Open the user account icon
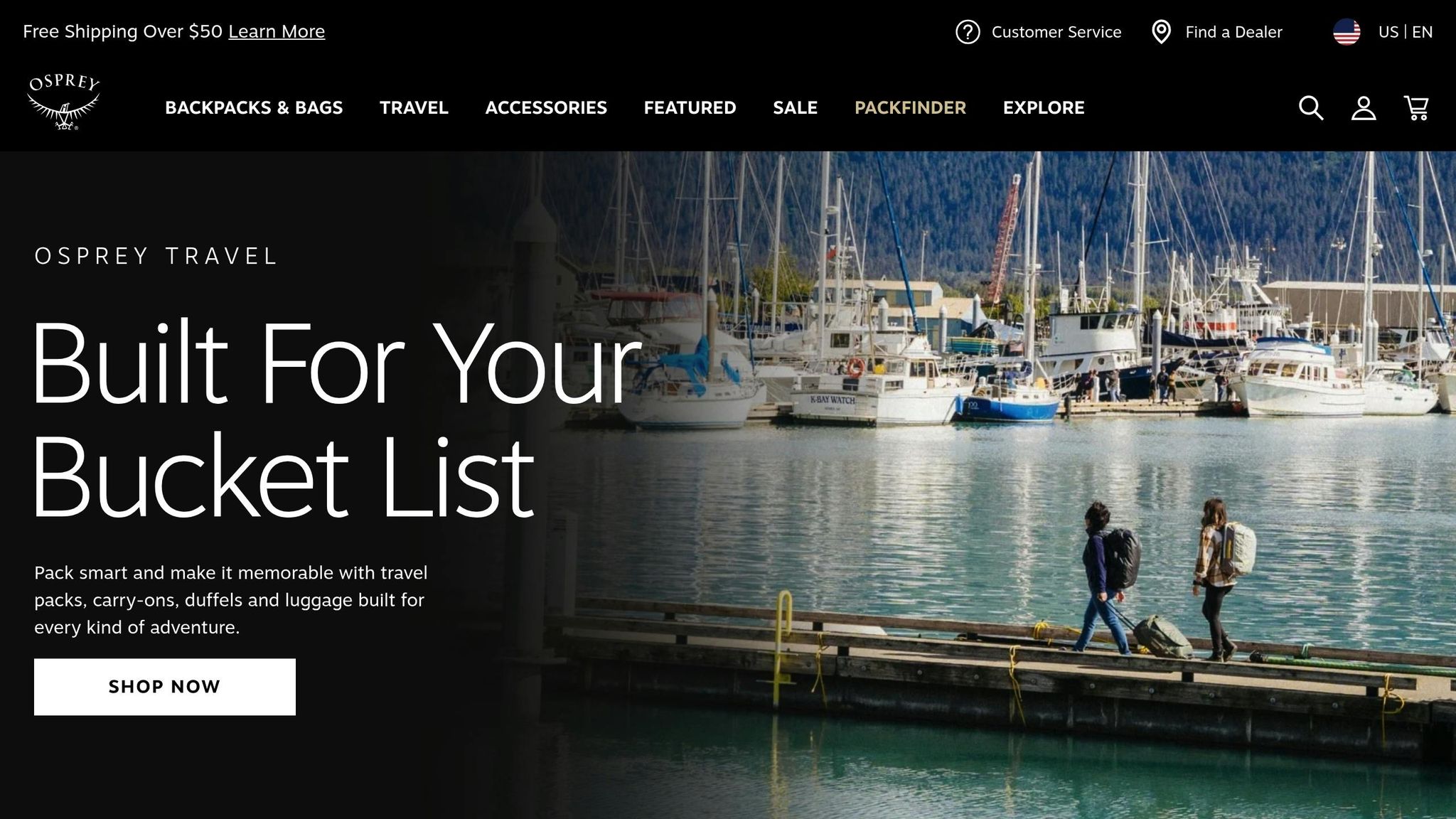This screenshot has height=819, width=1456. 1364,108
